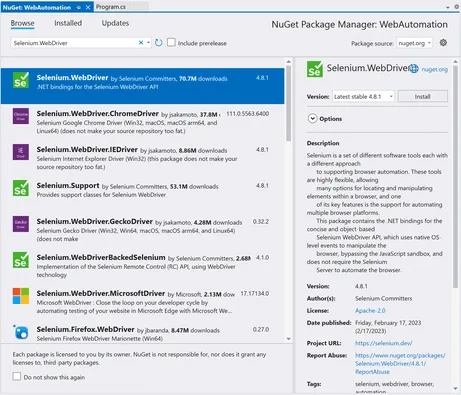Select the Selenium.WebDriver.GeckoDriver package

point(143,230)
